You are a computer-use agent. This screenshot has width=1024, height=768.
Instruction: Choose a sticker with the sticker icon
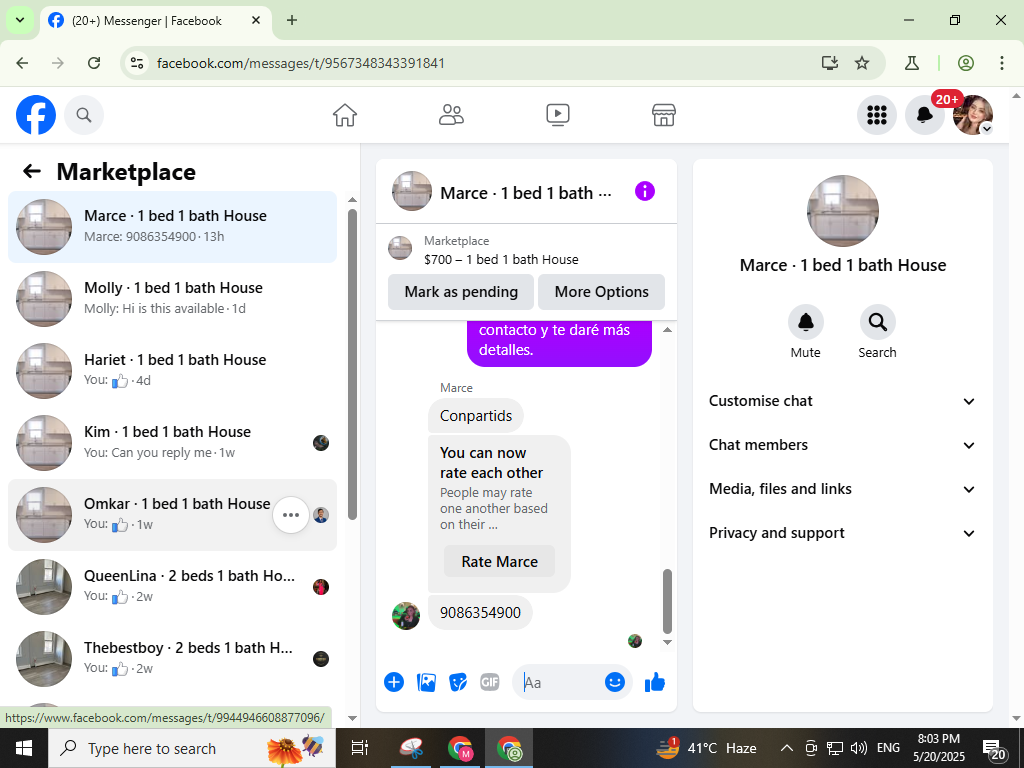458,682
